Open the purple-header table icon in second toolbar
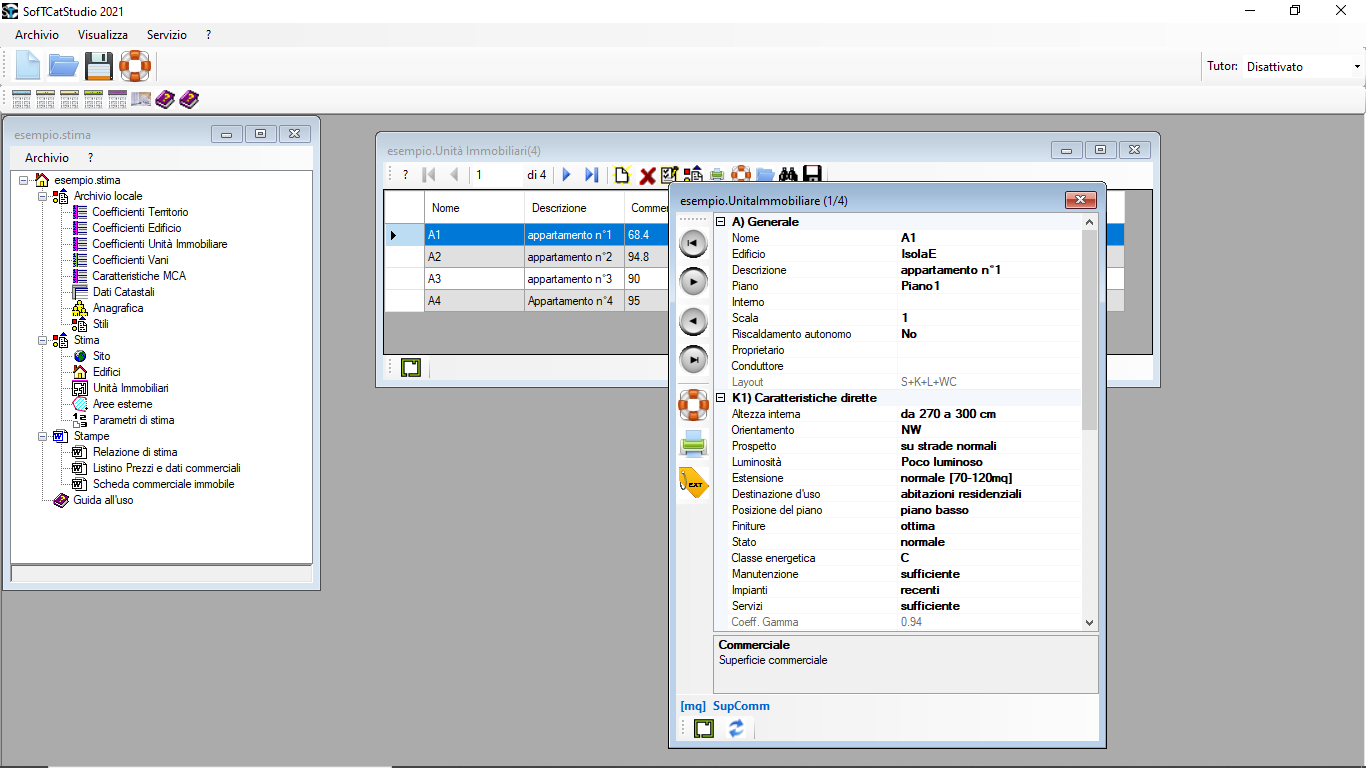 [117, 99]
